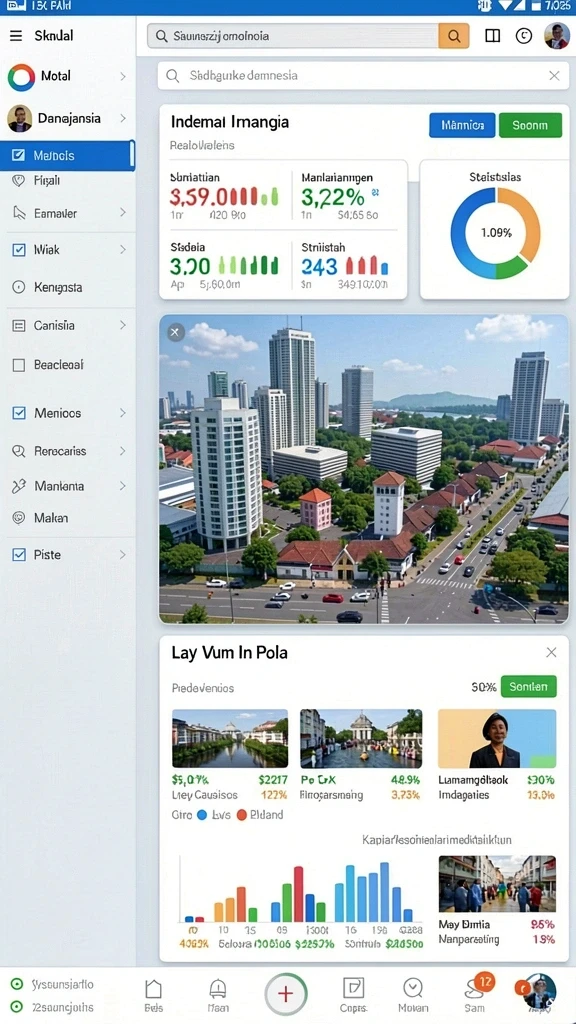
Task: Click the Mankenta tools icon
Action: click(19, 486)
